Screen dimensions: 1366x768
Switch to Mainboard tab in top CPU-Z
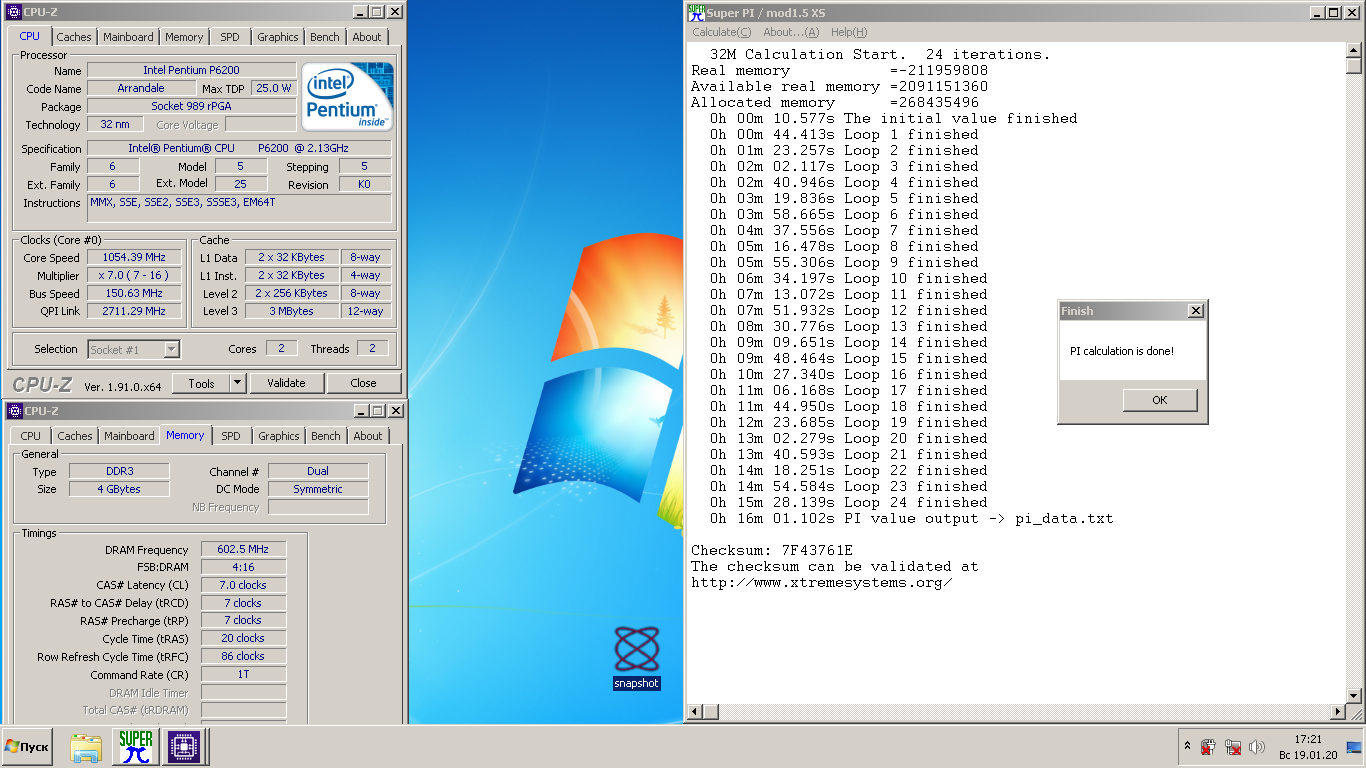(x=129, y=37)
